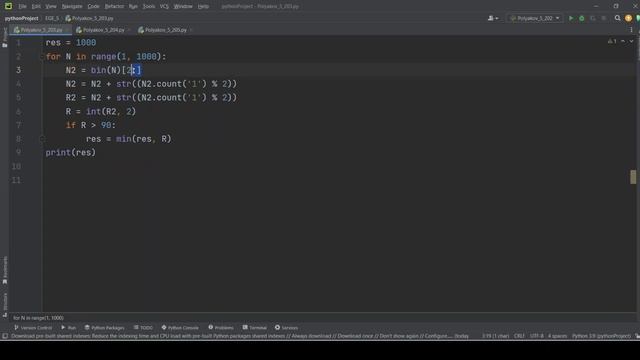640x360 pixels.
Task: Open the File menu
Action: tap(22, 7)
